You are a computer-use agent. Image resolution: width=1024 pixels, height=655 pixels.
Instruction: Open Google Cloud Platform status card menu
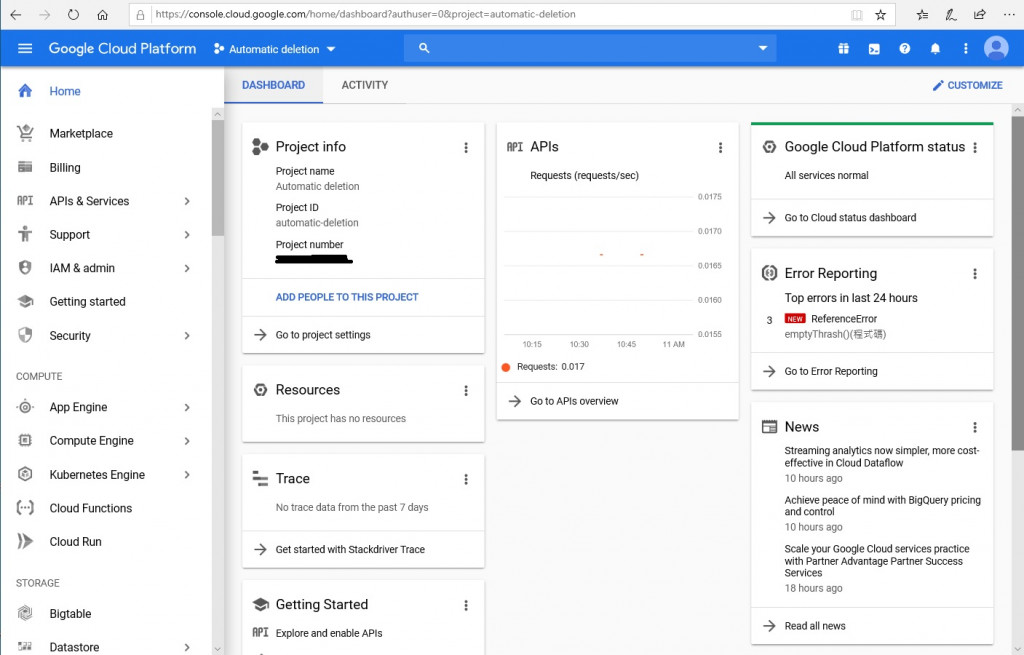click(x=975, y=148)
